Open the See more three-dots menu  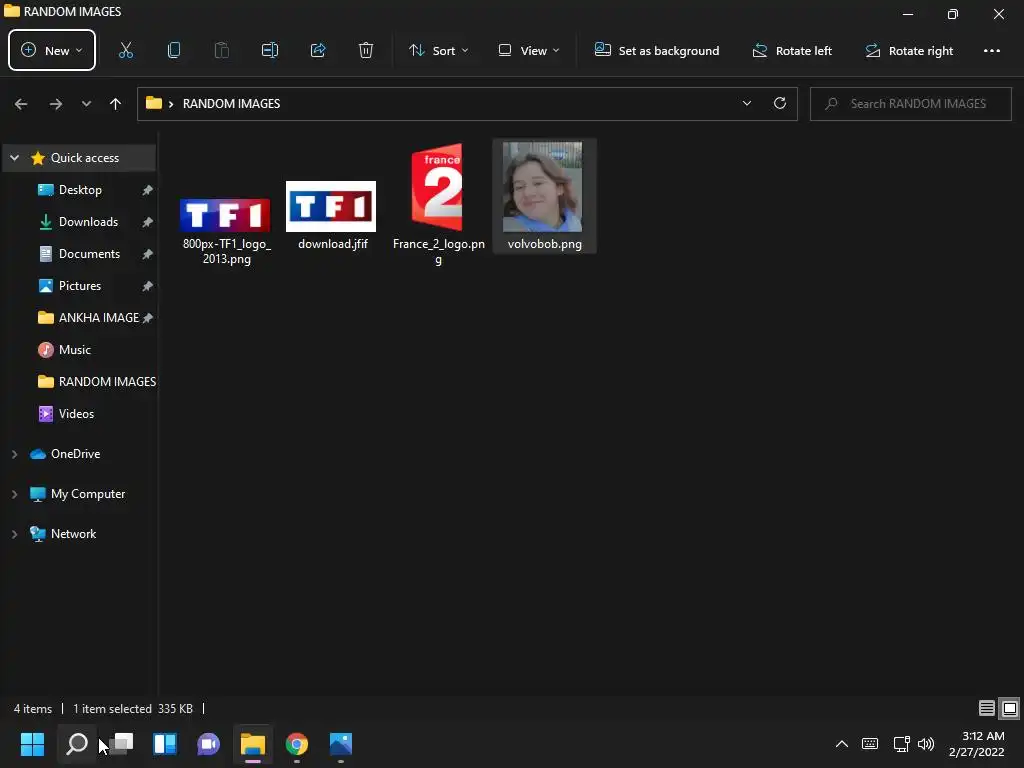pos(991,50)
